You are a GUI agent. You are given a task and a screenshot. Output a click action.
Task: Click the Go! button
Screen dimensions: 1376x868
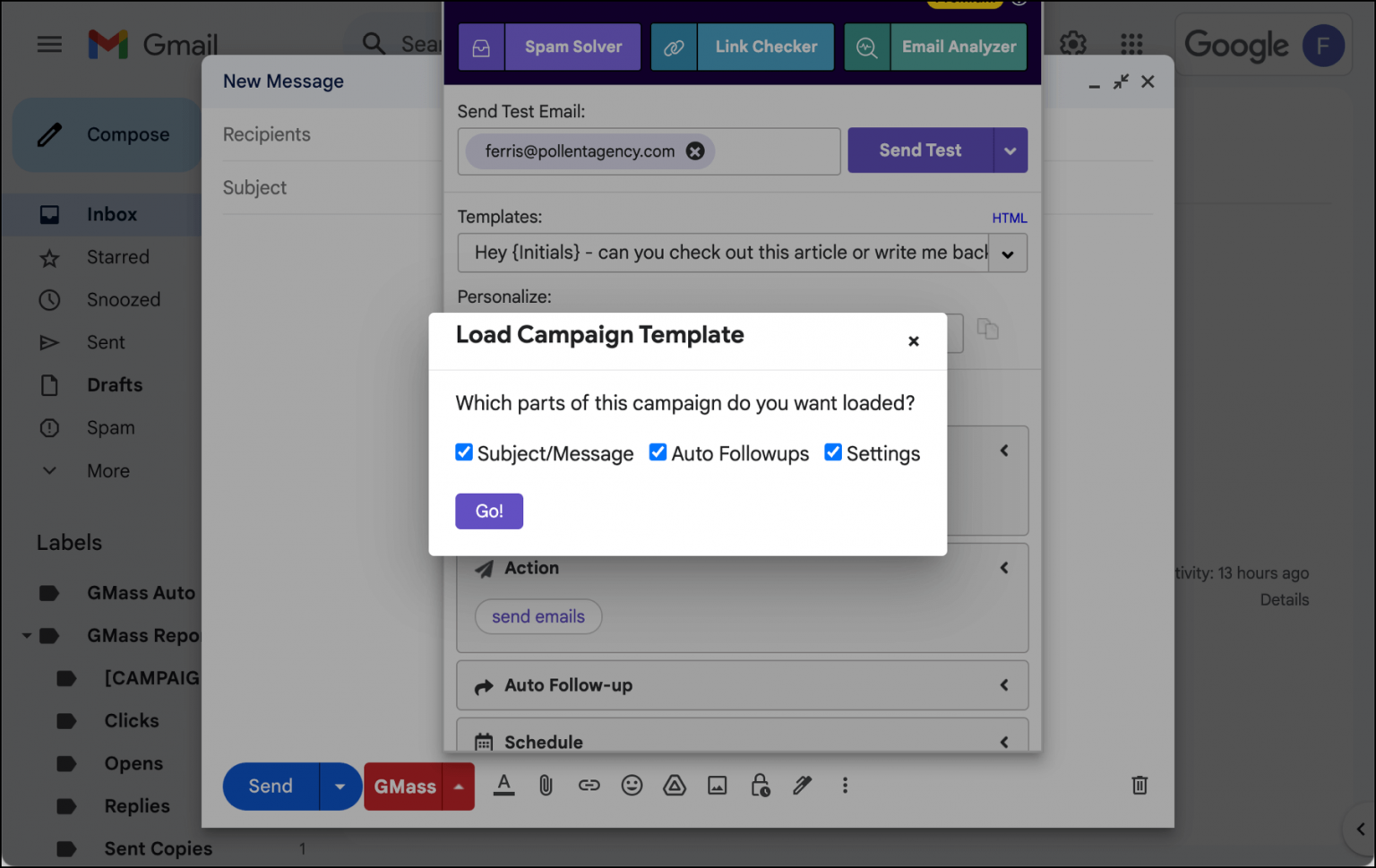tap(489, 511)
